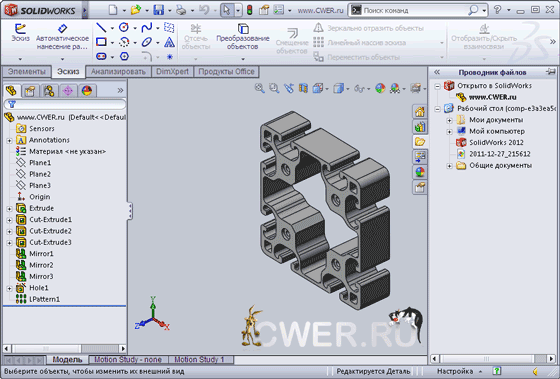The width and height of the screenshot is (560, 379).
Task: Expand the Extrude feature node
Action: [9, 209]
